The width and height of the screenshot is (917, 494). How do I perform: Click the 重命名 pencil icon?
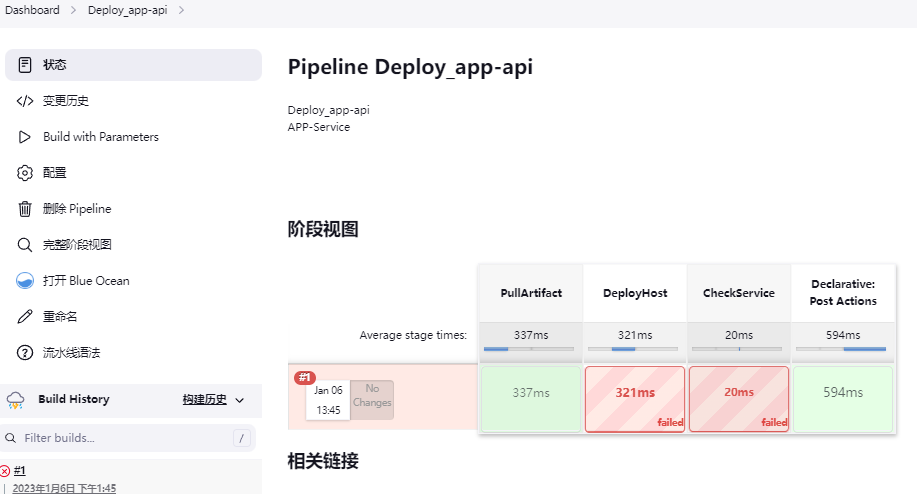[x=25, y=317]
